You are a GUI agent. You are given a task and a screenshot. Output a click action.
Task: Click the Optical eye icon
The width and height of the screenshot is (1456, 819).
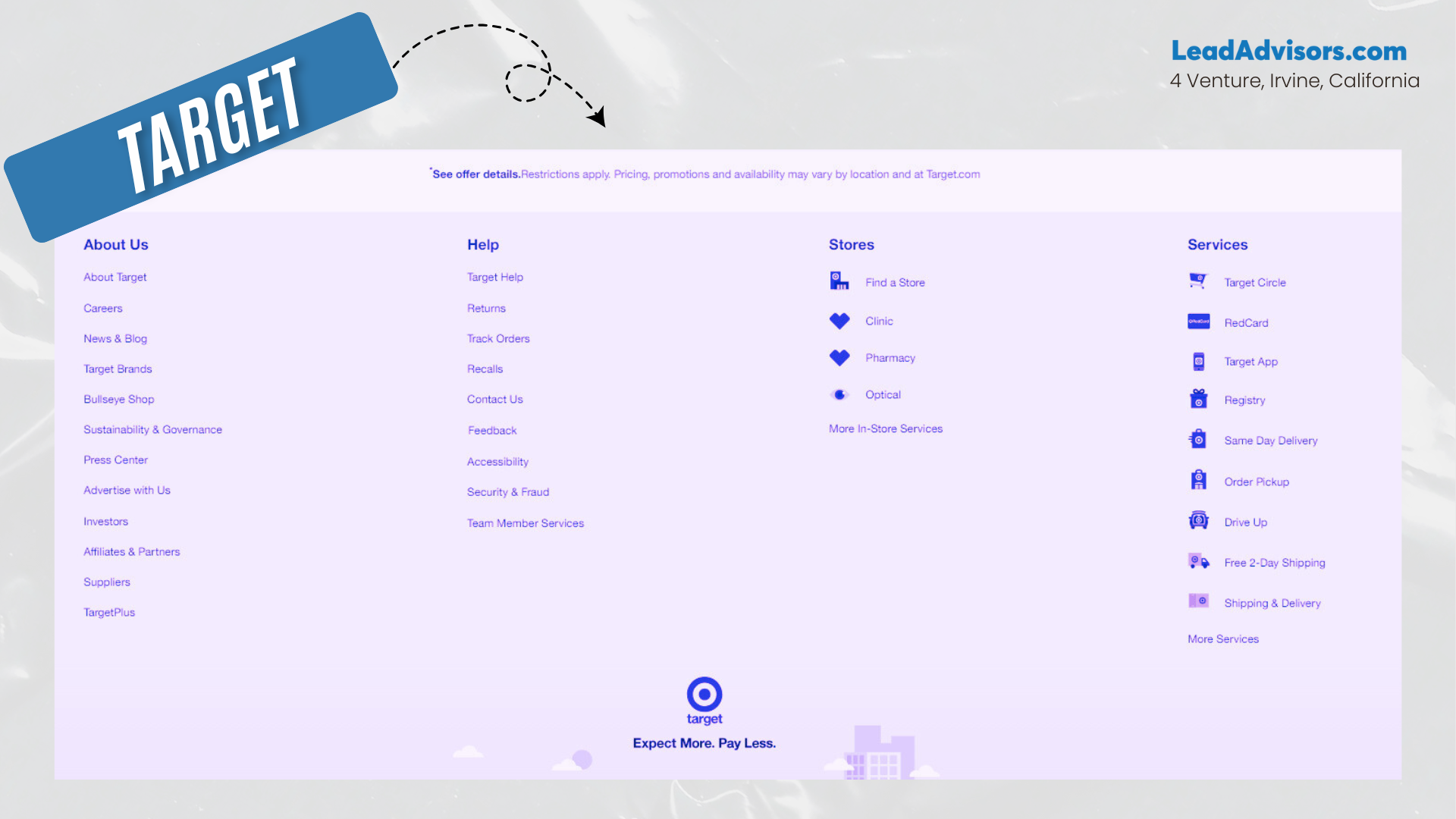(x=839, y=394)
